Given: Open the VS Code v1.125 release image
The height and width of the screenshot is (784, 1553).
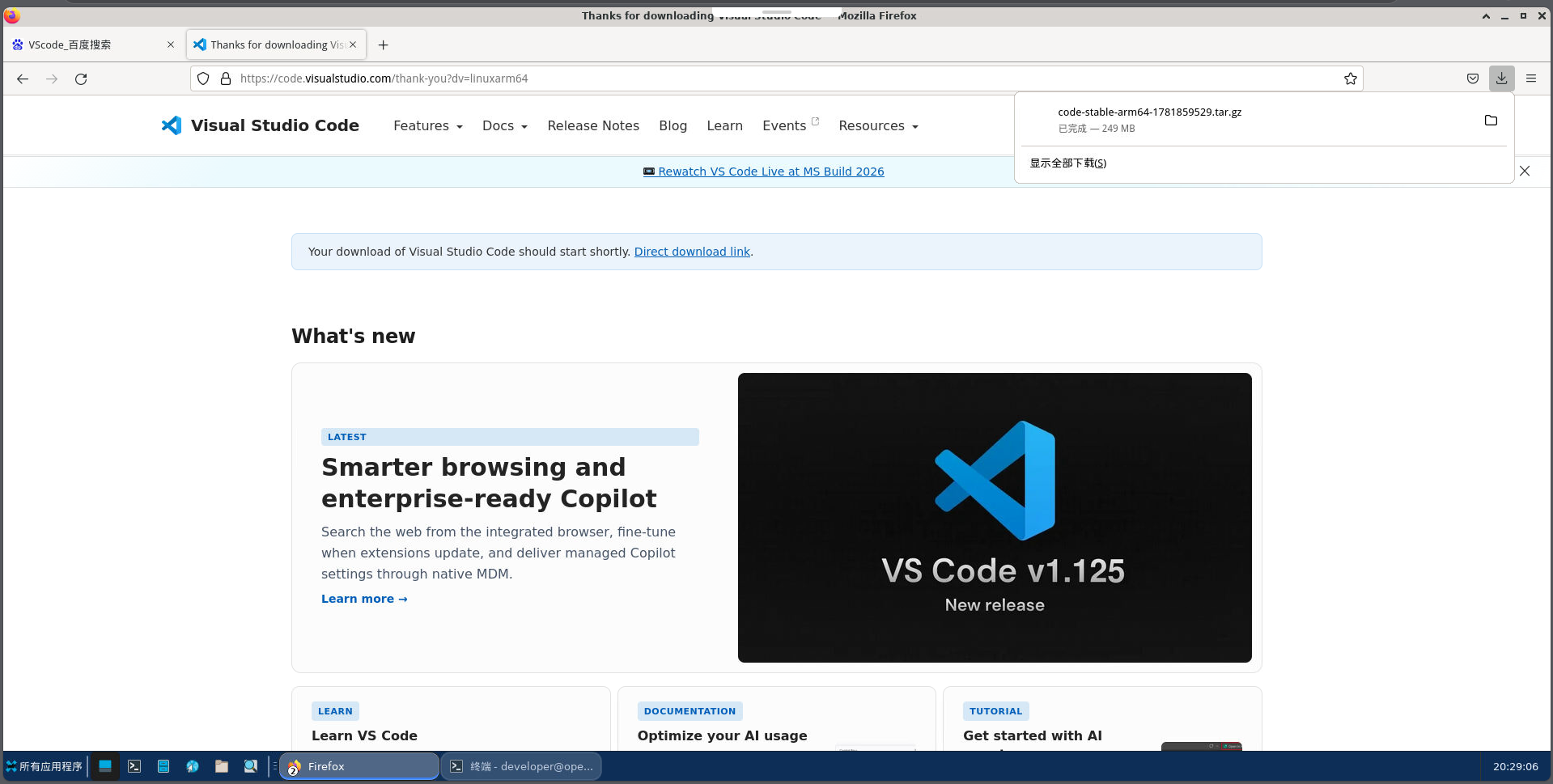Looking at the screenshot, I should click(x=995, y=518).
